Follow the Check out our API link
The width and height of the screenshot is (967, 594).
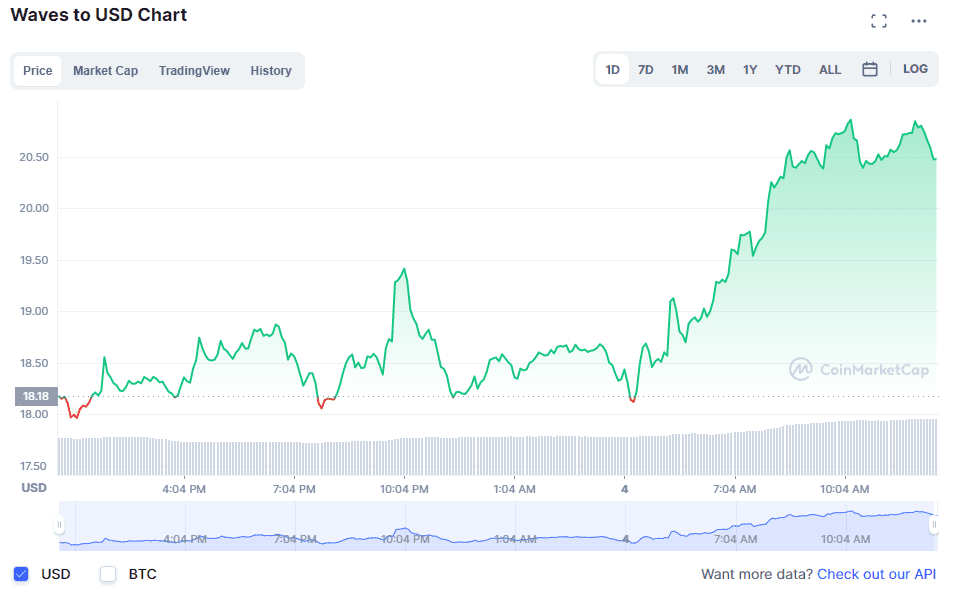876,573
